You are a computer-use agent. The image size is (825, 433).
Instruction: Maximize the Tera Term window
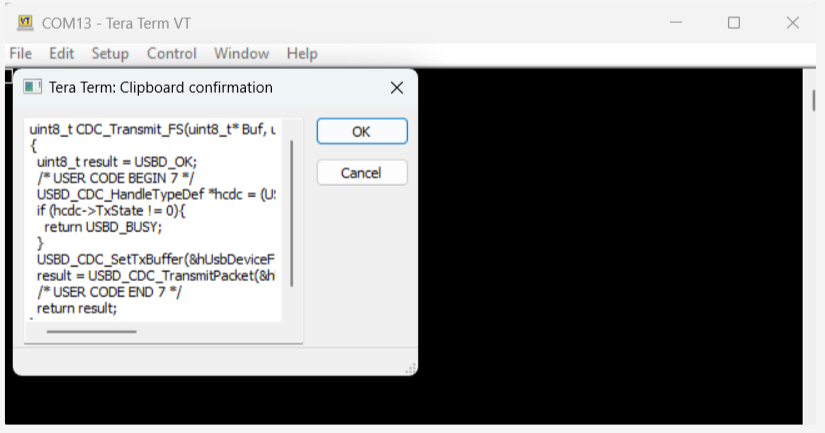(x=734, y=23)
